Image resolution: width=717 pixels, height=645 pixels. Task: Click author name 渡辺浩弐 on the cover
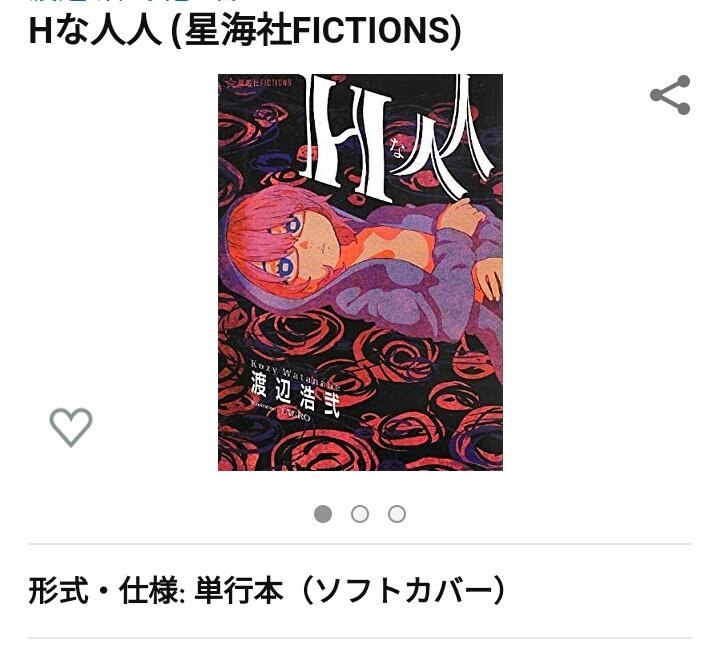point(295,394)
